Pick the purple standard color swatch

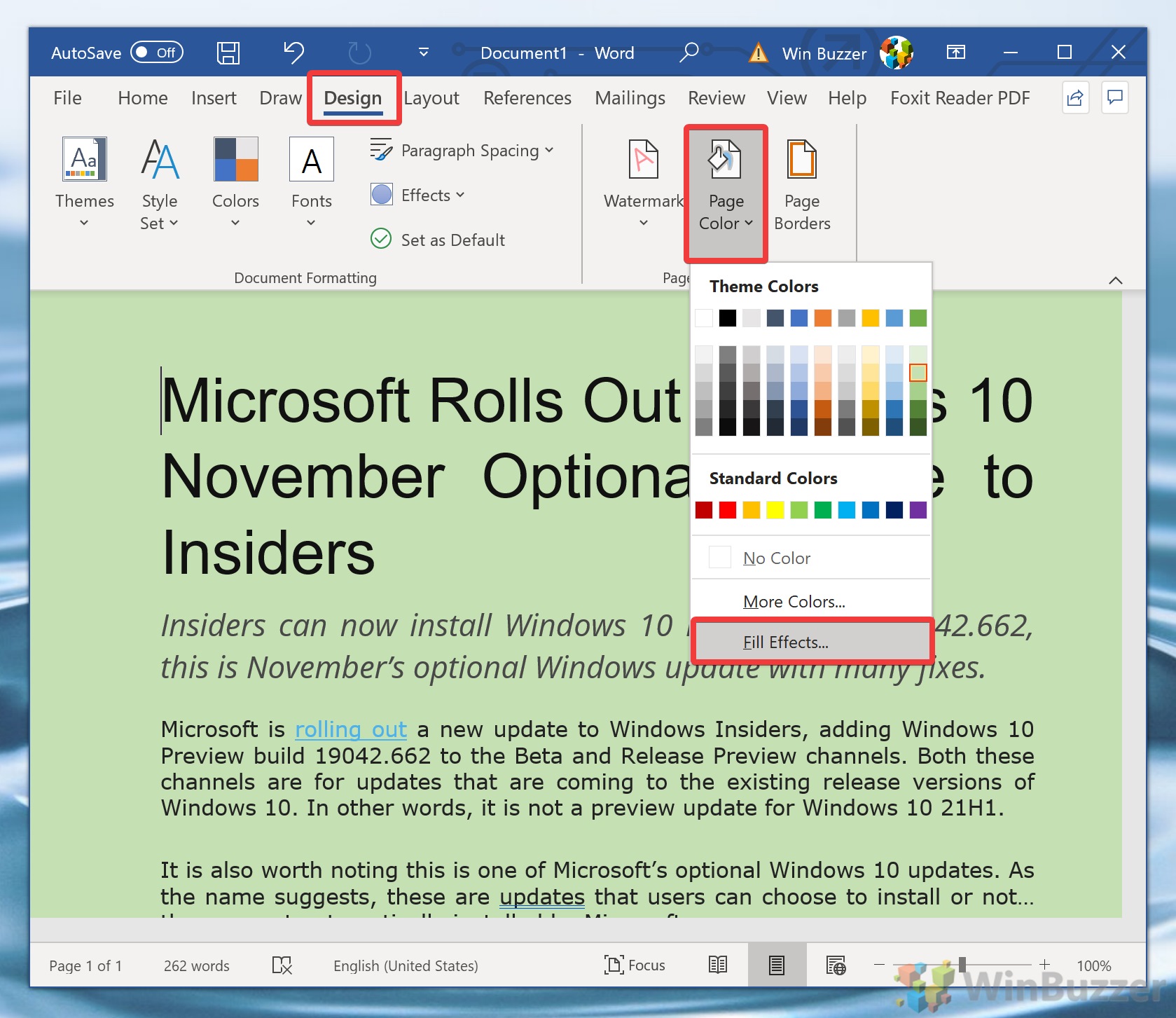pyautogui.click(x=918, y=510)
